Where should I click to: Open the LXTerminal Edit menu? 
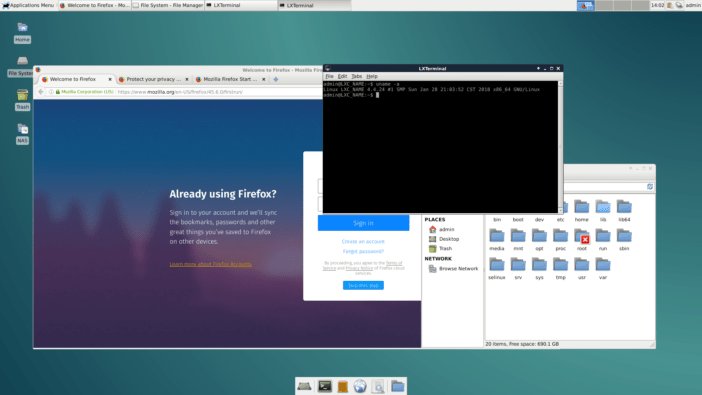click(342, 77)
